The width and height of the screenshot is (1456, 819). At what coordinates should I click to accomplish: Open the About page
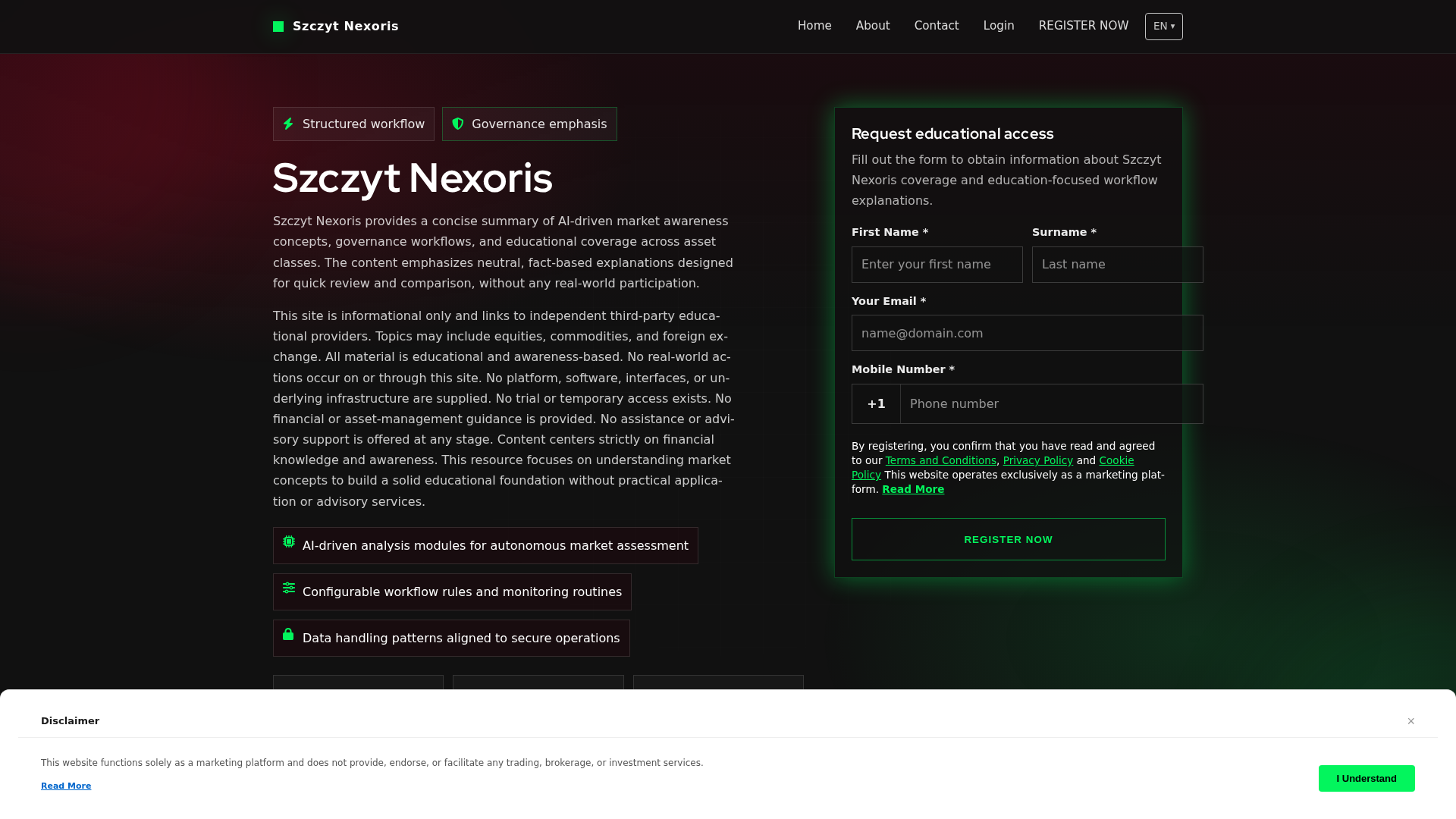(x=873, y=26)
